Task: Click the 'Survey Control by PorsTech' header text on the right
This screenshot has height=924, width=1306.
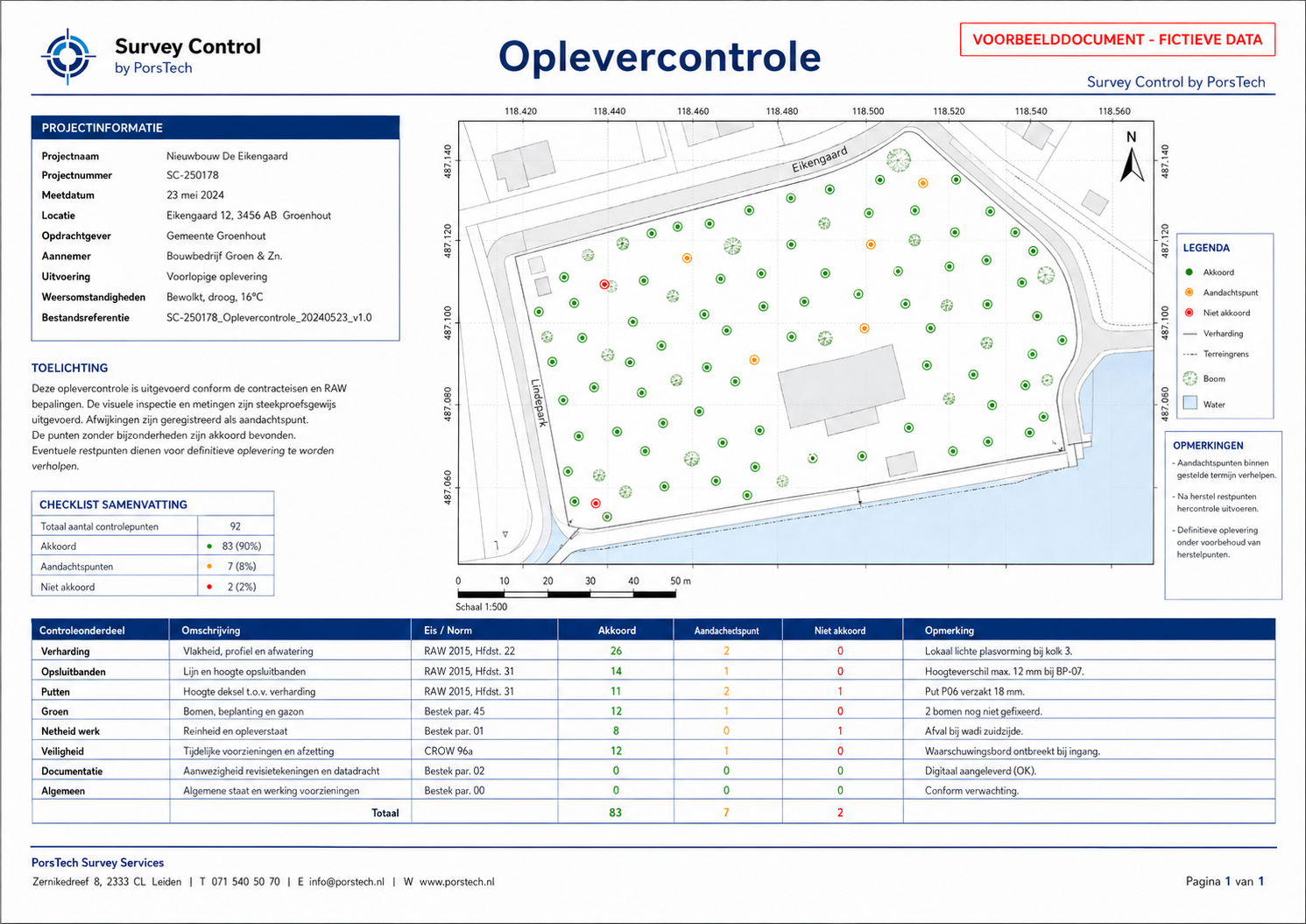Action: tap(1175, 82)
